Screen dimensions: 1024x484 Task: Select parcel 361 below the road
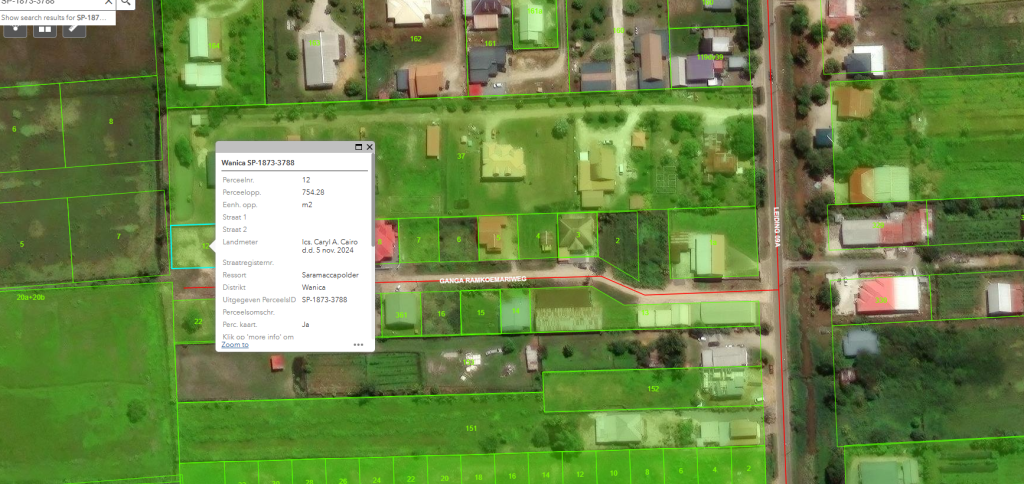point(402,314)
